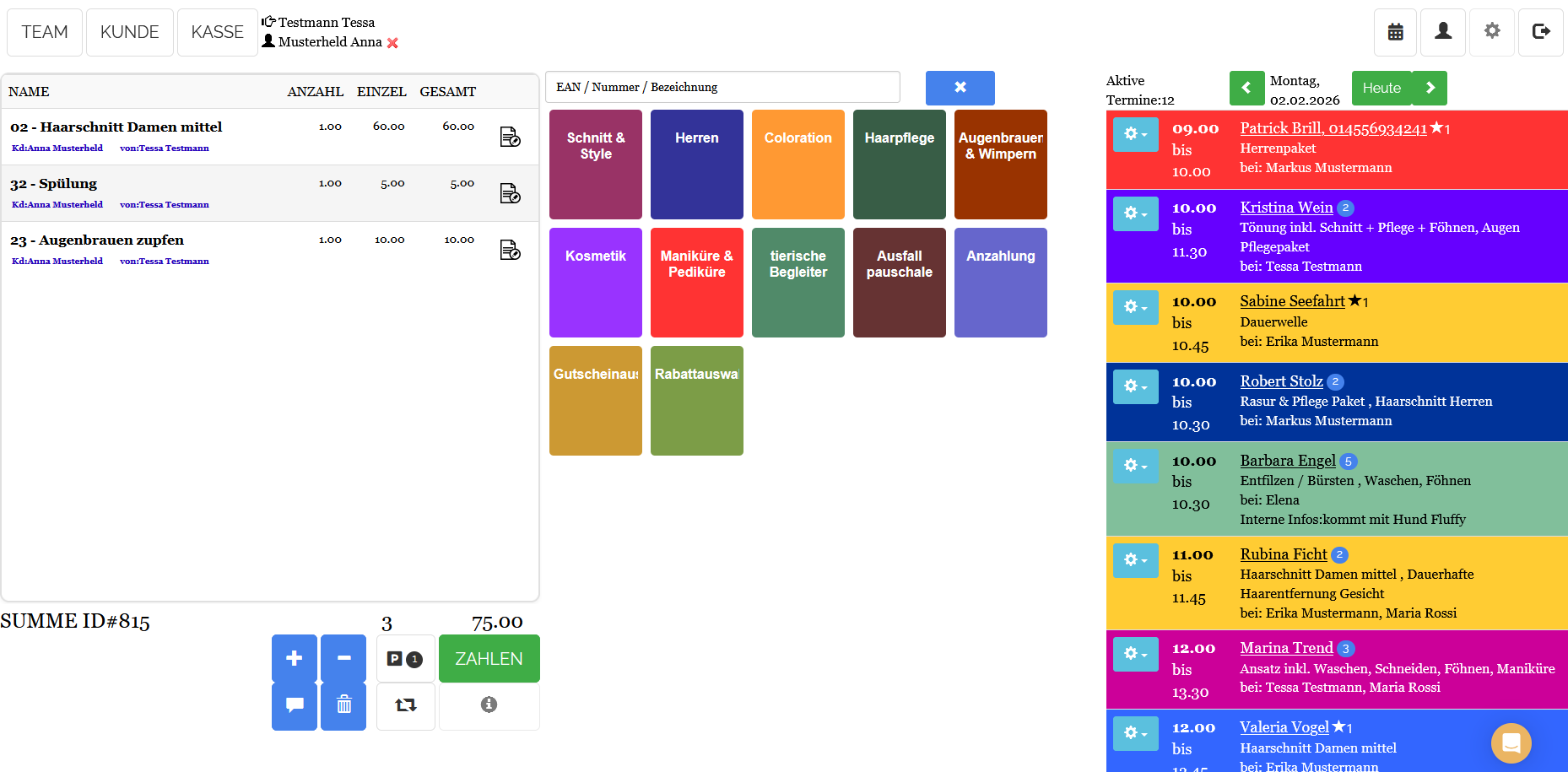Expand the gear dropdown for Marina Trend's appointment

(1135, 655)
